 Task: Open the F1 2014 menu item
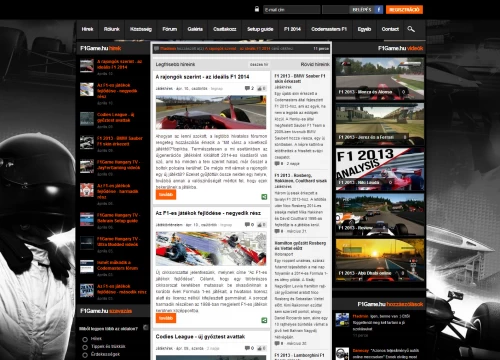(292, 29)
